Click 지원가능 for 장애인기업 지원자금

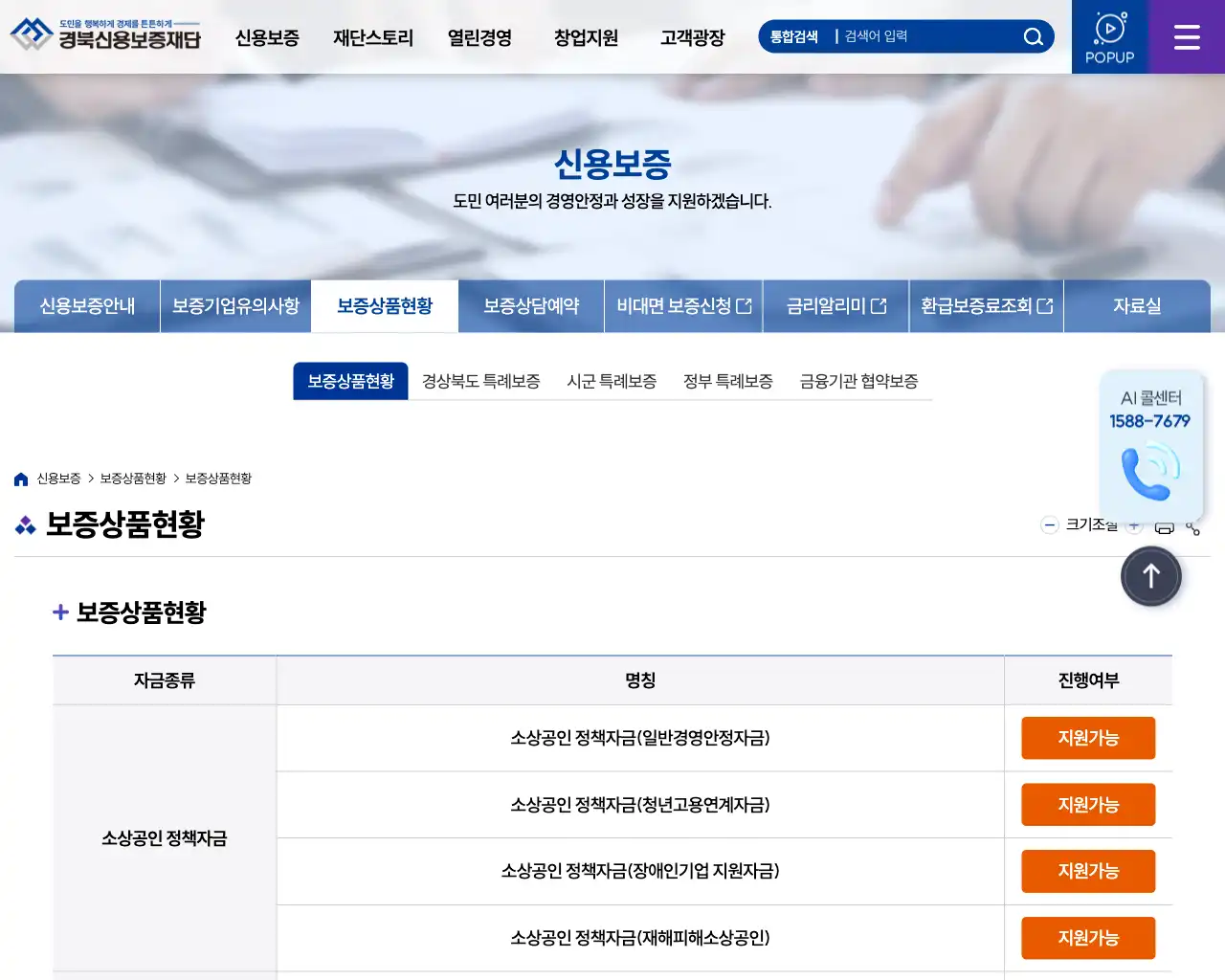(1088, 871)
